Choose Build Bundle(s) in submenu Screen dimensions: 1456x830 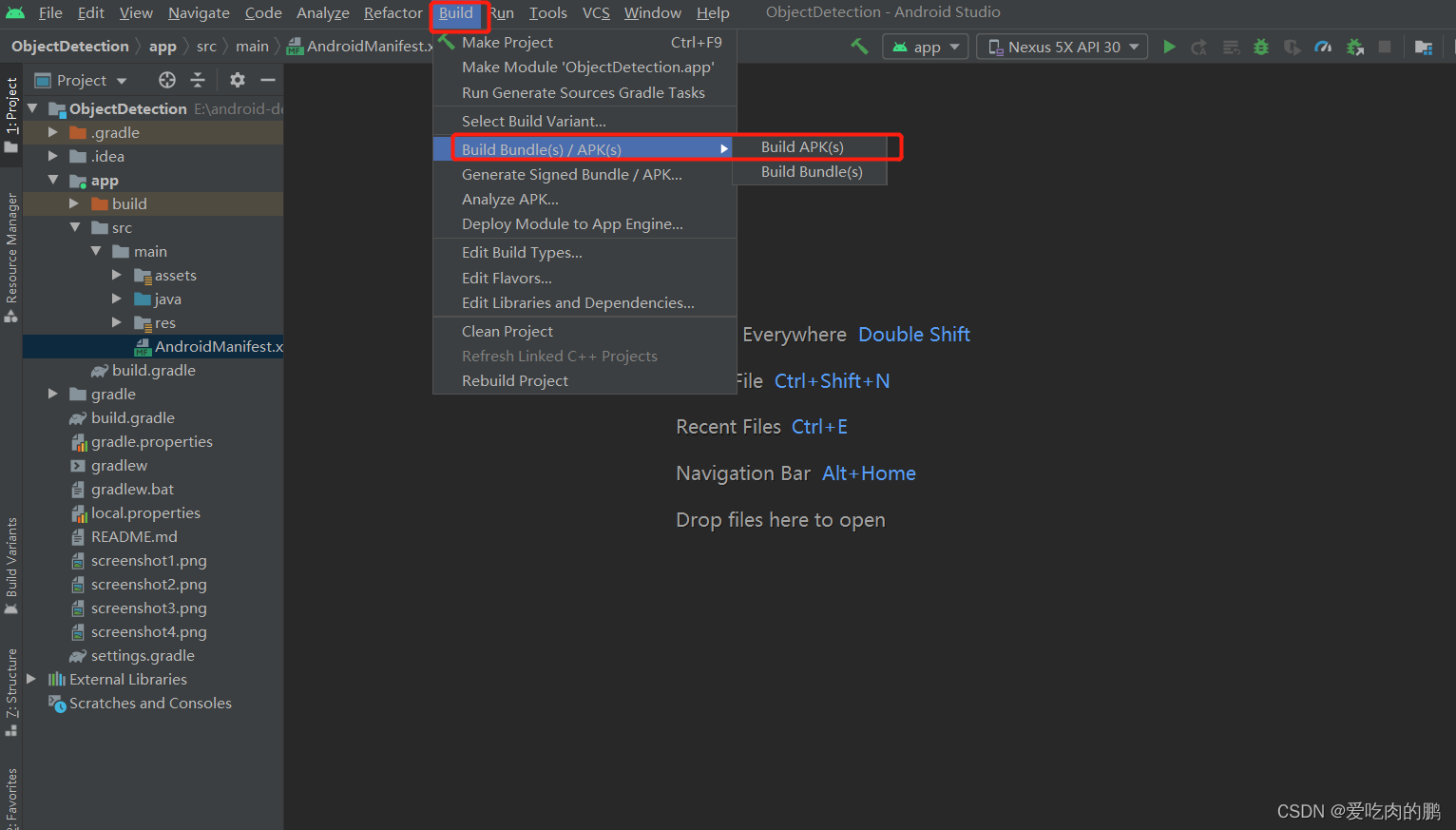pyautogui.click(x=810, y=171)
